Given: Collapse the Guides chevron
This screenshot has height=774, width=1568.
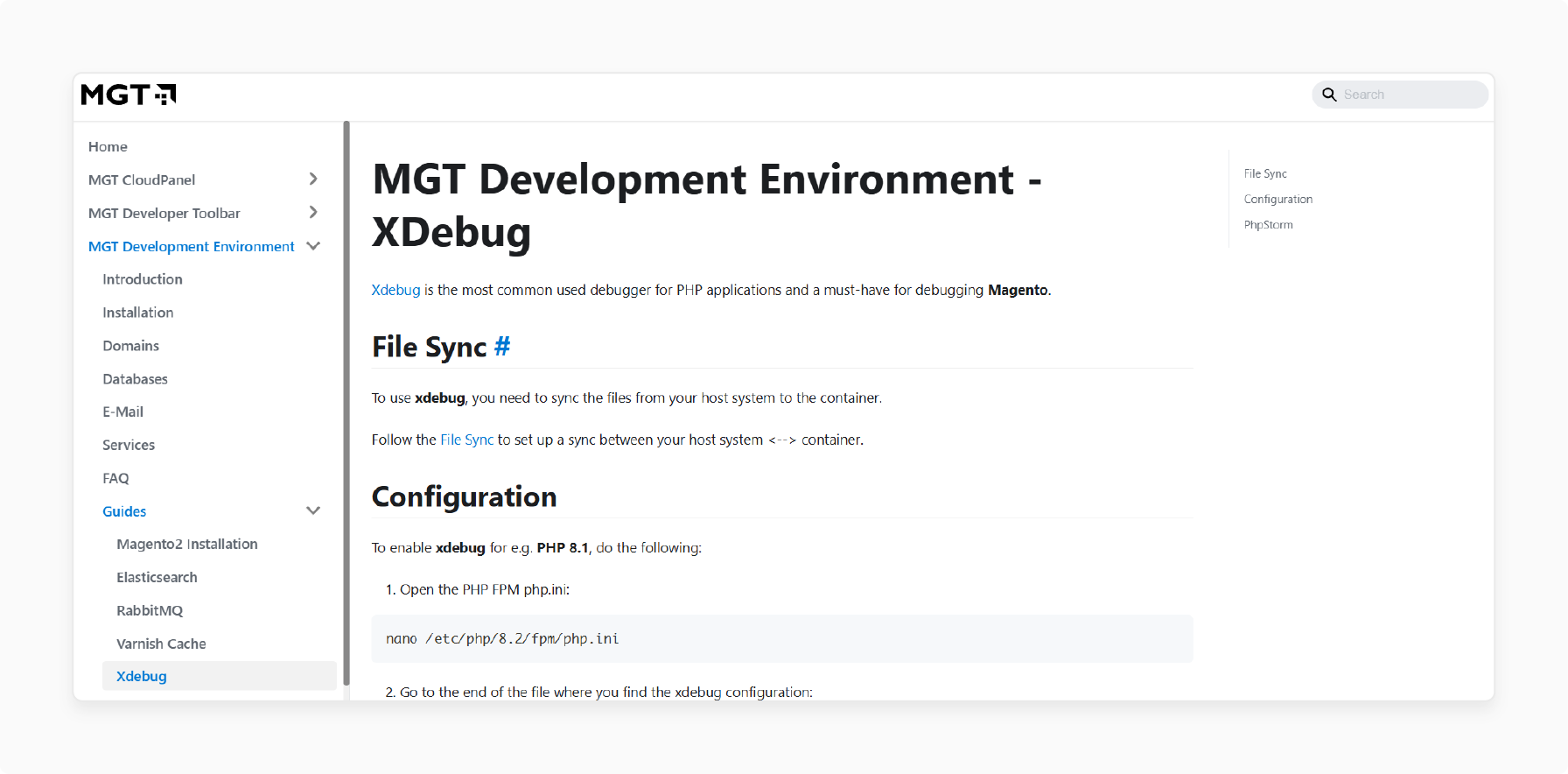Looking at the screenshot, I should coord(313,510).
